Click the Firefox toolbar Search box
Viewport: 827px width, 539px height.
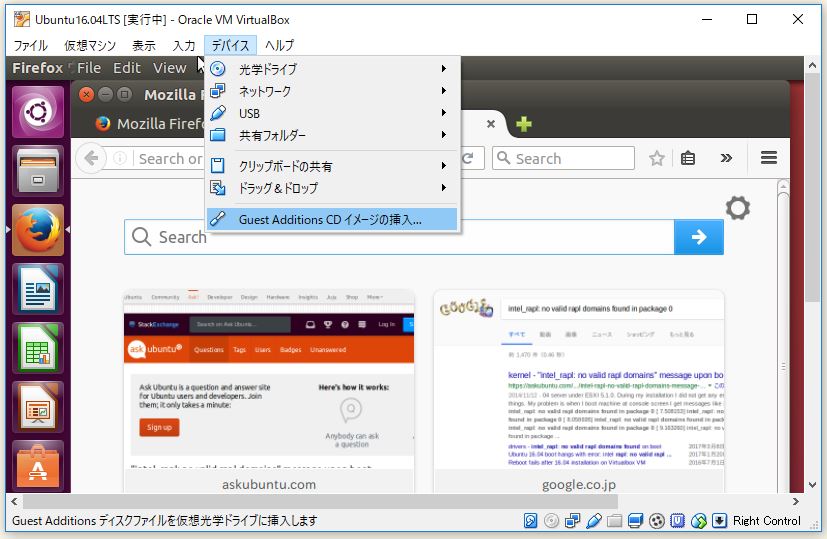pyautogui.click(x=563, y=158)
